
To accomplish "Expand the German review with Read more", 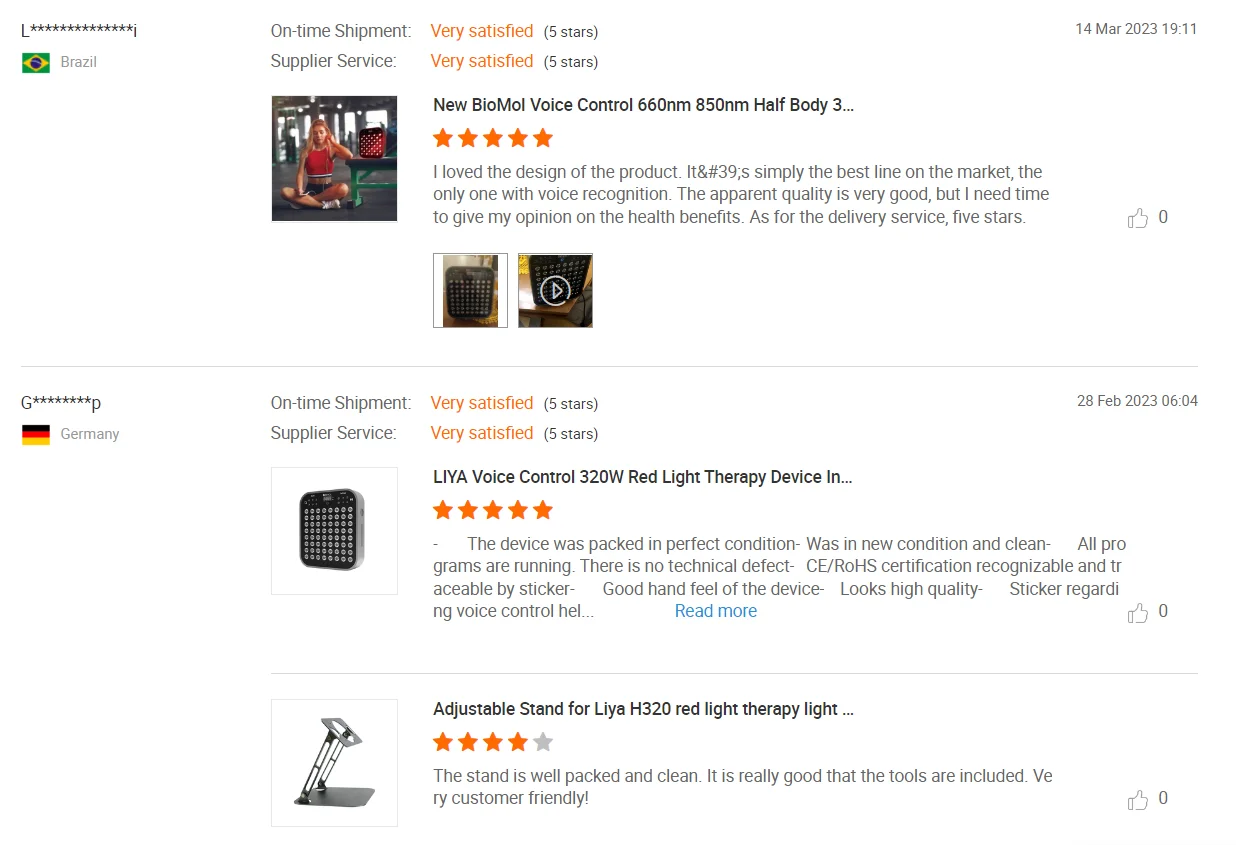I will point(715,611).
